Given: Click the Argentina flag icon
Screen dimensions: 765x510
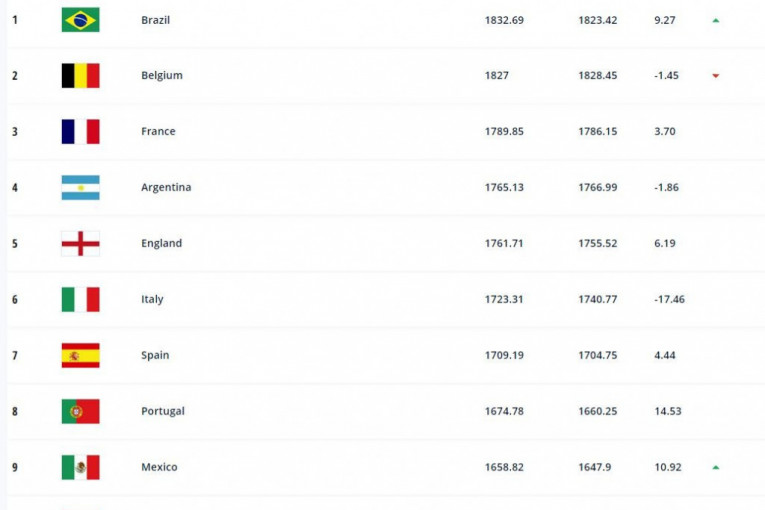Looking at the screenshot, I should pyautogui.click(x=80, y=188).
